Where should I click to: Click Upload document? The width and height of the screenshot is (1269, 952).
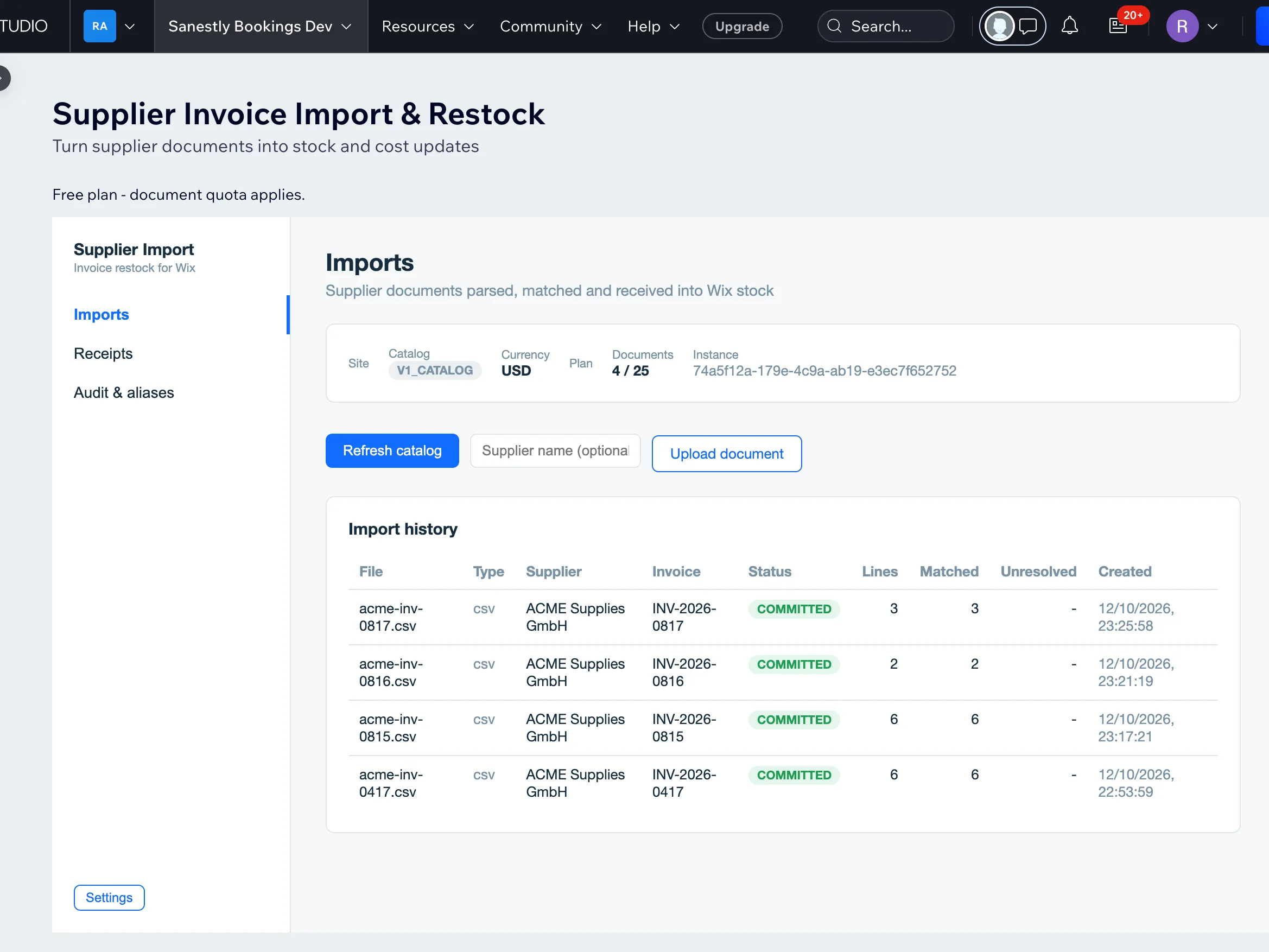(726, 453)
